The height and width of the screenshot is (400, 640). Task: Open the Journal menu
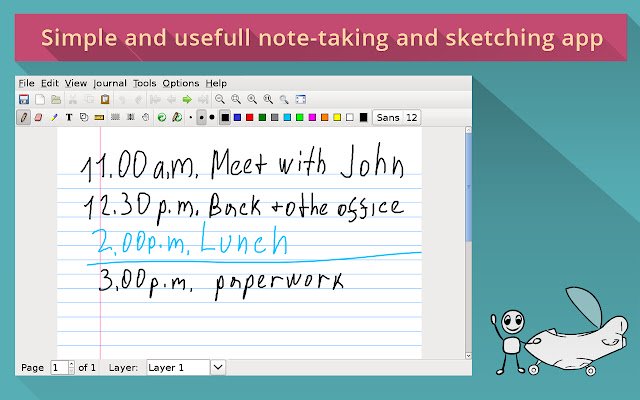coord(110,83)
